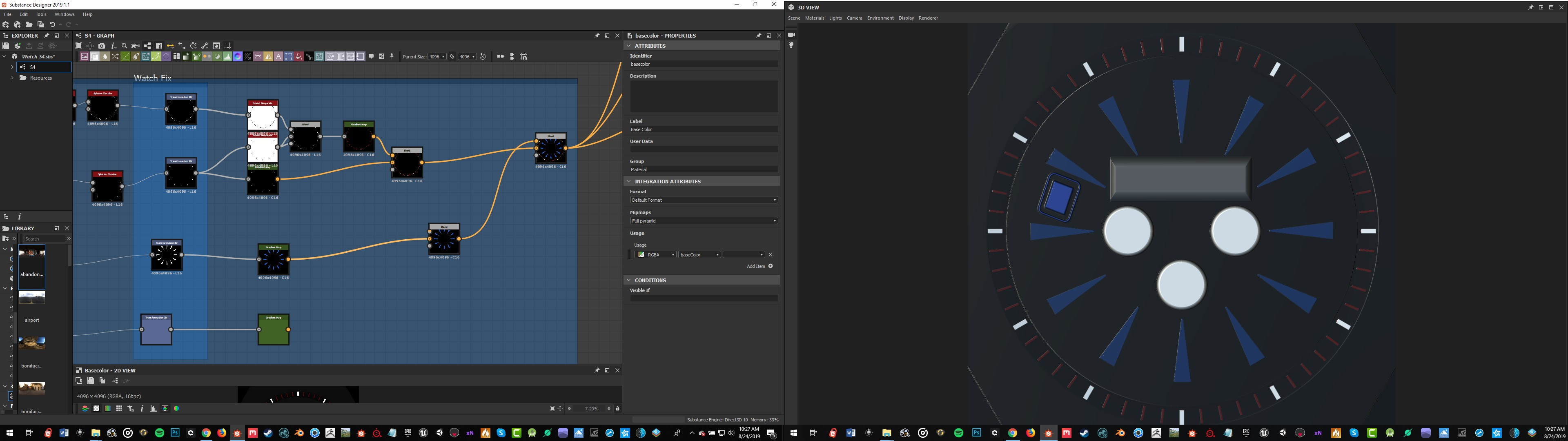Image resolution: width=1568 pixels, height=441 pixels.
Task: Open the Environment menu in 3D View
Action: [880, 18]
